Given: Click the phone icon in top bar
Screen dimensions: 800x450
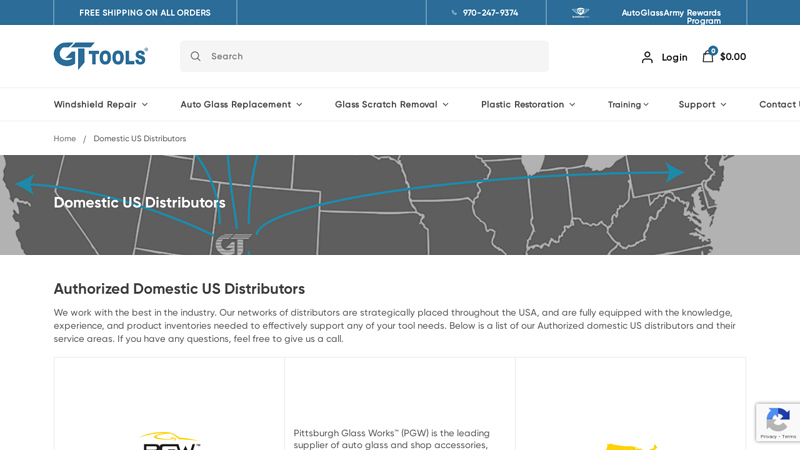Looking at the screenshot, I should 454,13.
